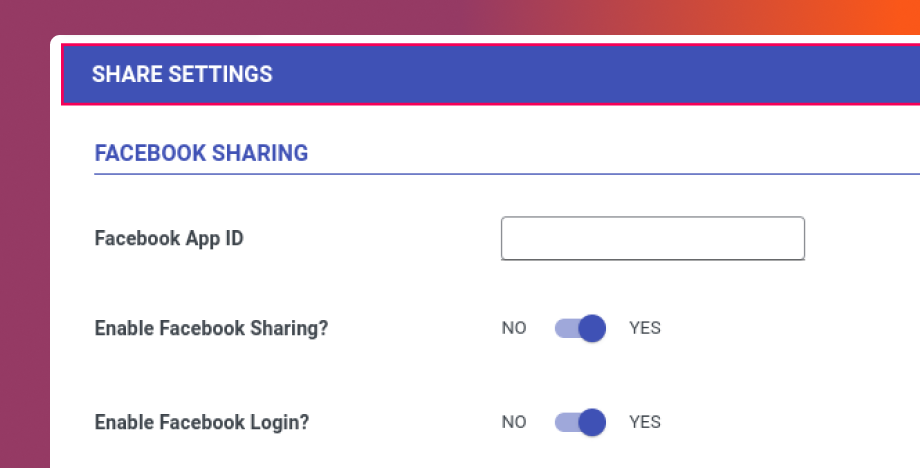Select NO beside Enable Facebook Sharing
920x468 pixels.
pyautogui.click(x=514, y=328)
